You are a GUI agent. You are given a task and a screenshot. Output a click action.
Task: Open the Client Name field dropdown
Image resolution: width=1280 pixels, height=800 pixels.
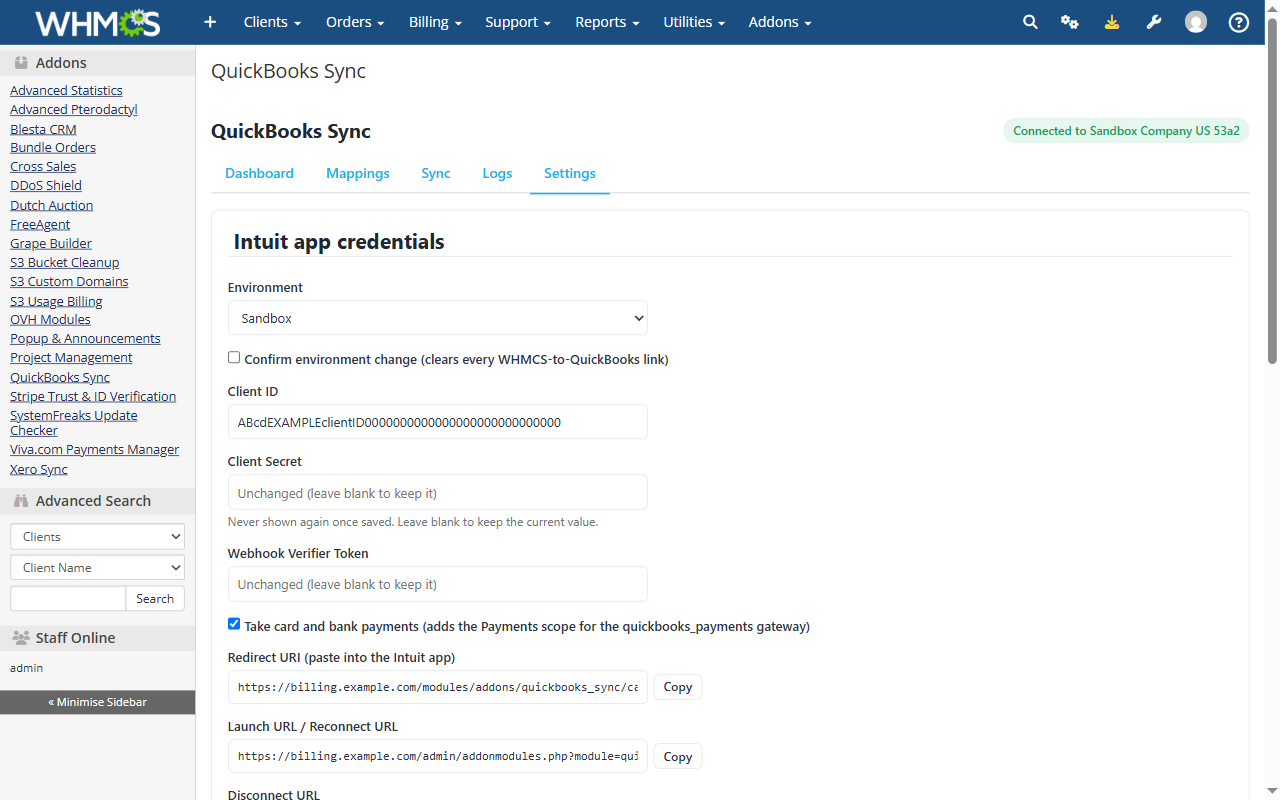(98, 567)
